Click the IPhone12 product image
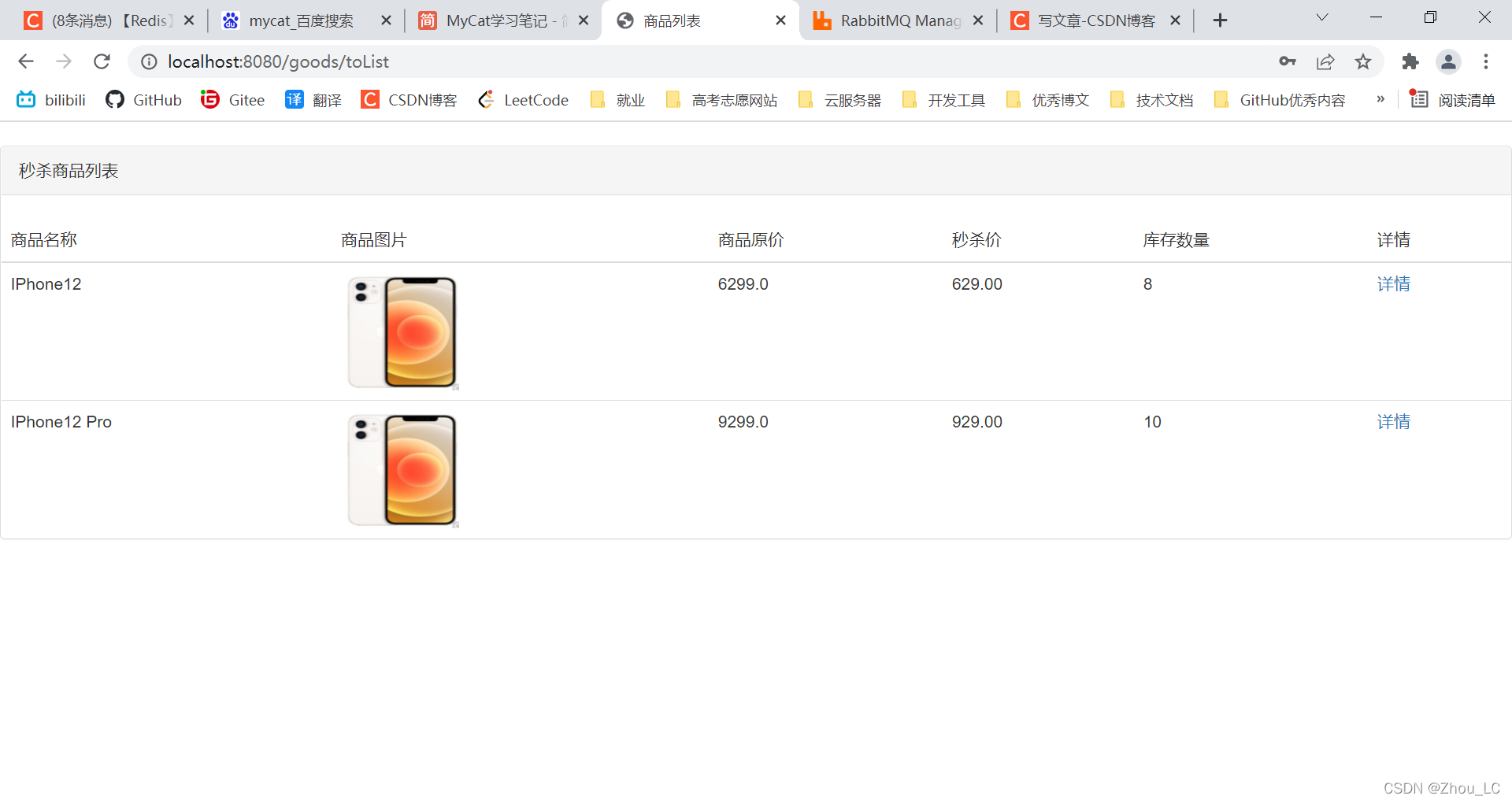 coord(403,332)
